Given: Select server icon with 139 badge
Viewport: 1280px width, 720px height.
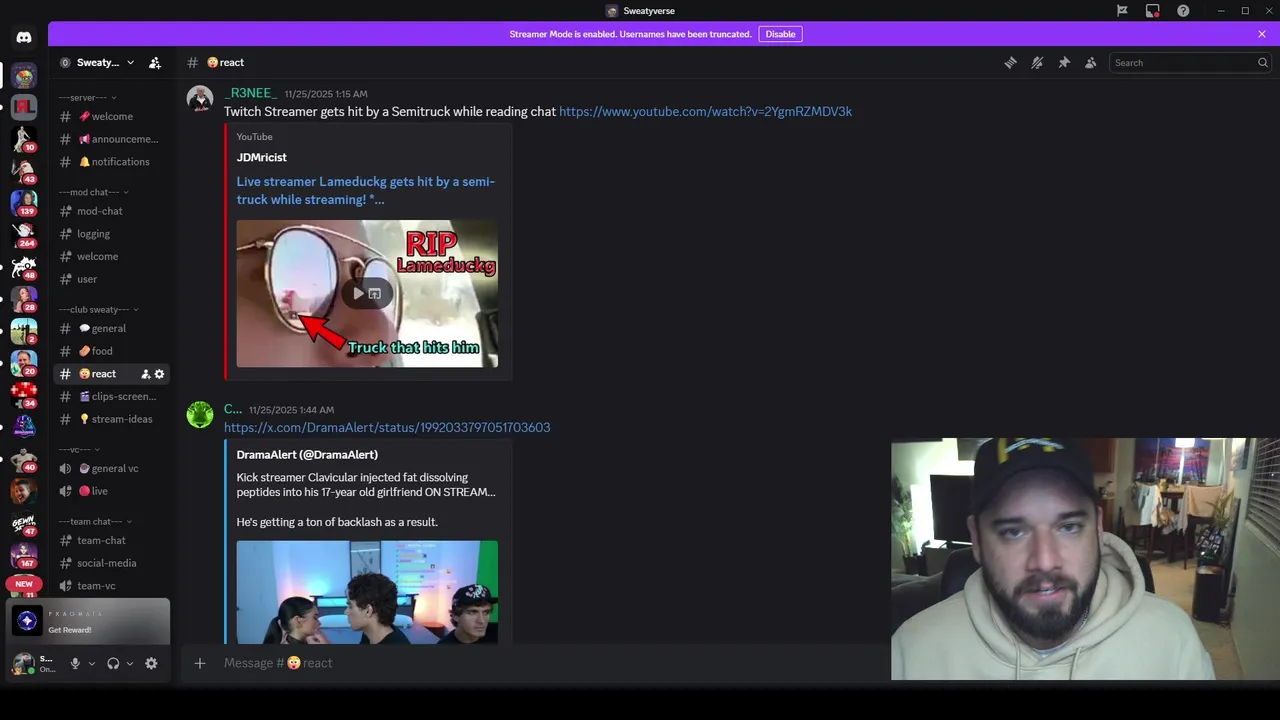Looking at the screenshot, I should click(x=24, y=202).
